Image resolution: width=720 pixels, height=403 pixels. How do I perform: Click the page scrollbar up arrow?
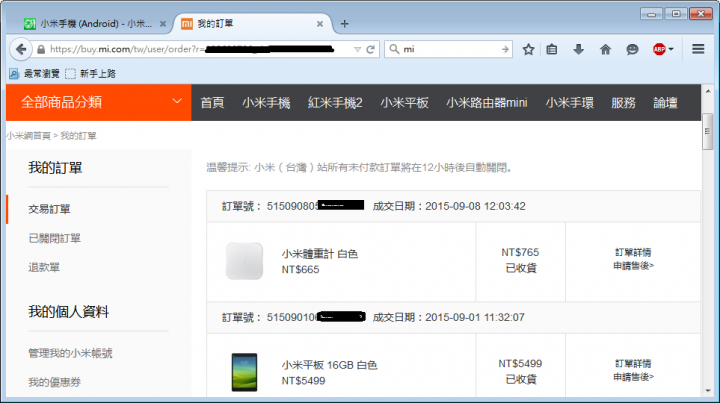pos(708,92)
